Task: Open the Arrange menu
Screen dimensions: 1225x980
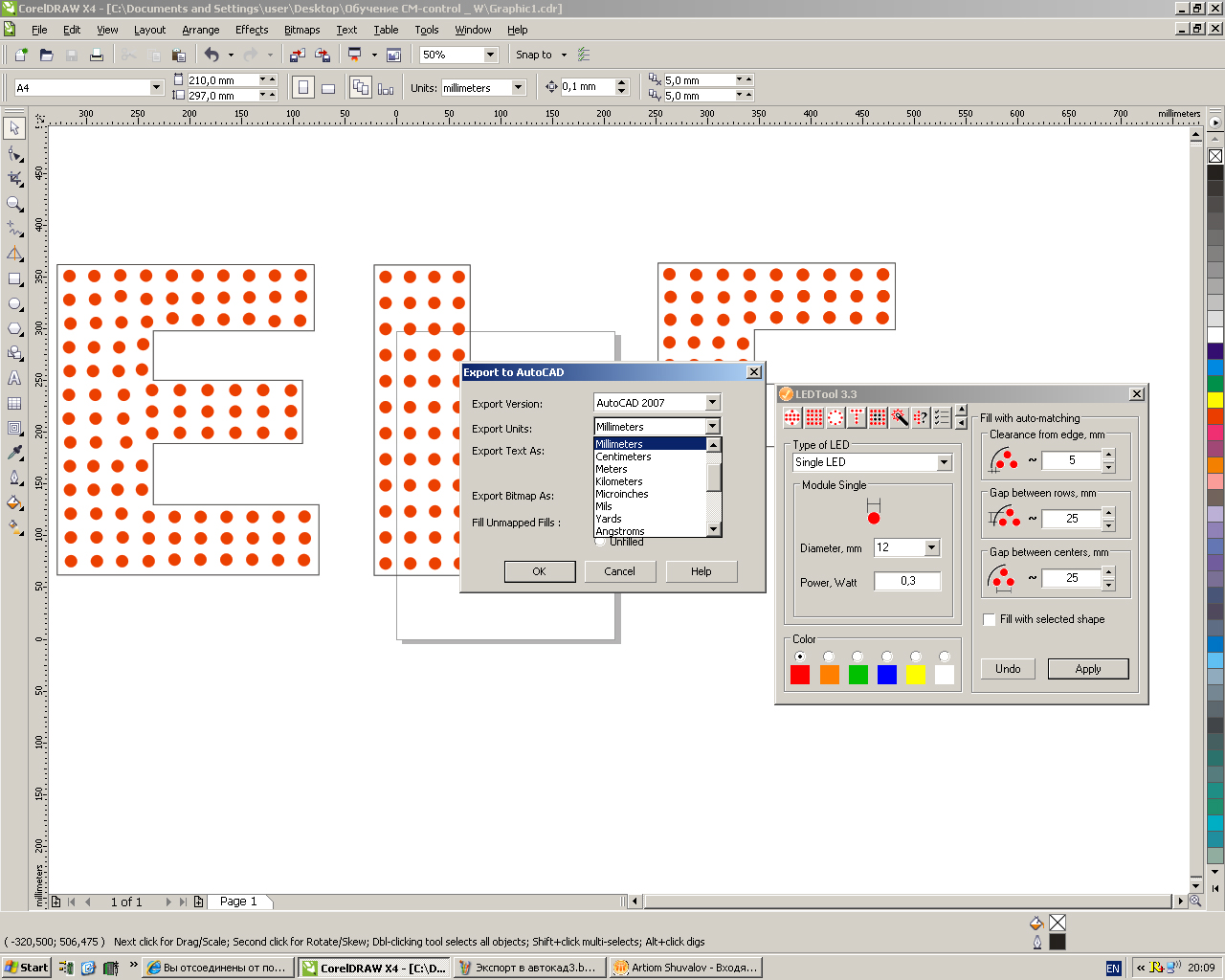Action: tap(201, 30)
